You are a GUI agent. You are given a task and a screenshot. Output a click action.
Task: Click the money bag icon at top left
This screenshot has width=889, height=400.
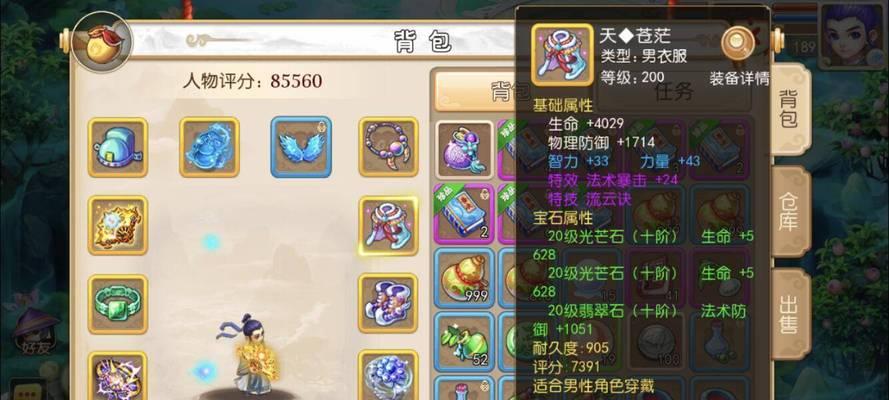(x=102, y=41)
